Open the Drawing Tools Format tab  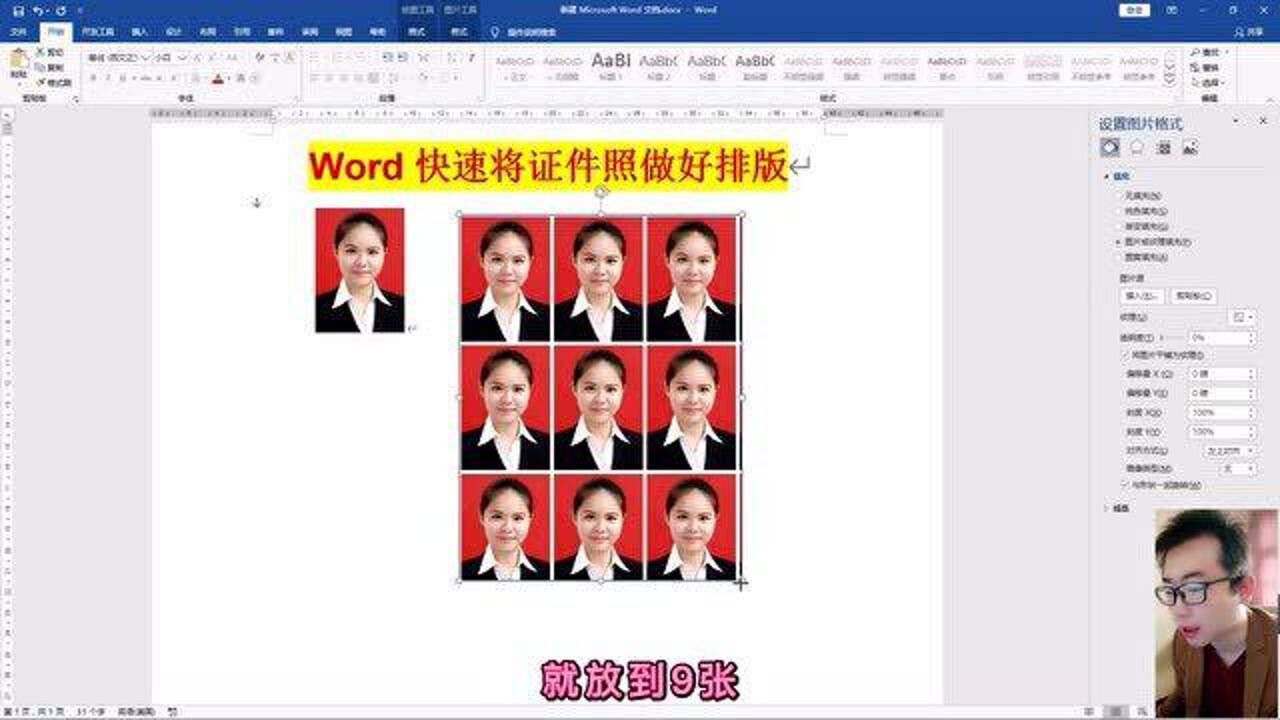pyautogui.click(x=417, y=32)
